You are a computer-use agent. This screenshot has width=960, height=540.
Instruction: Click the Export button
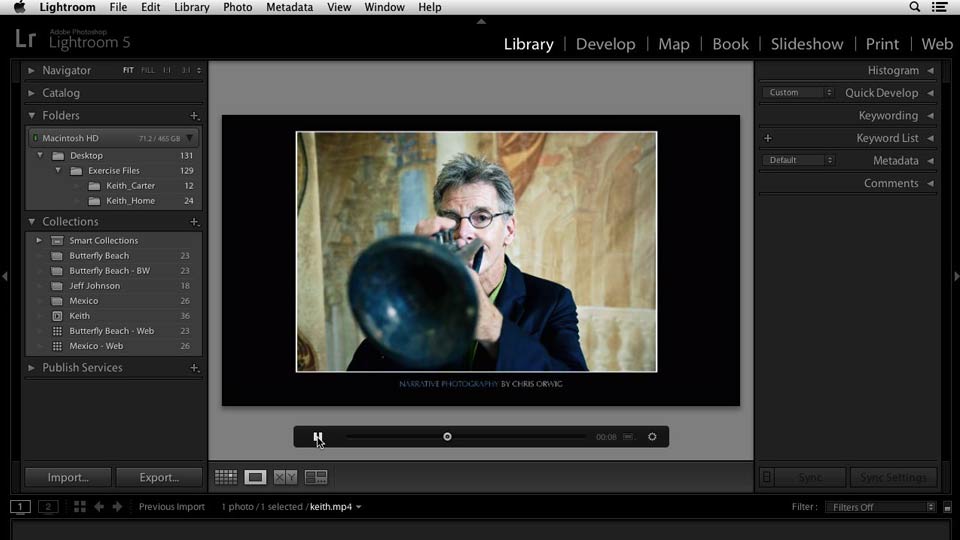[159, 478]
